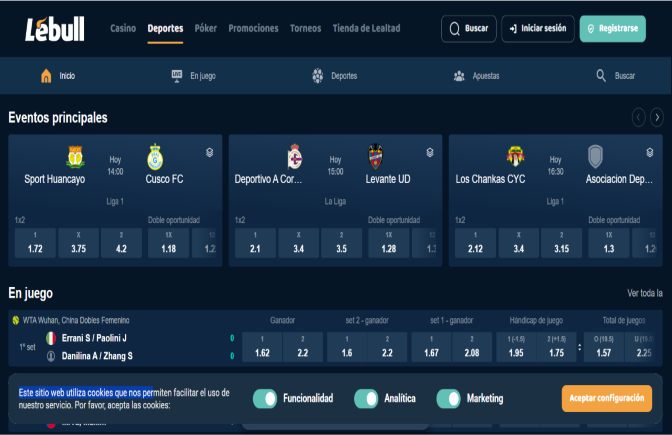This screenshot has width=672, height=435.
Task: Show next main events with right arrow
Action: point(657,117)
